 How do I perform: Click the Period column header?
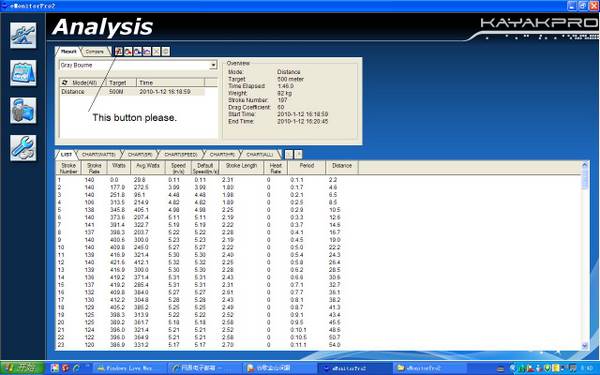[307, 168]
